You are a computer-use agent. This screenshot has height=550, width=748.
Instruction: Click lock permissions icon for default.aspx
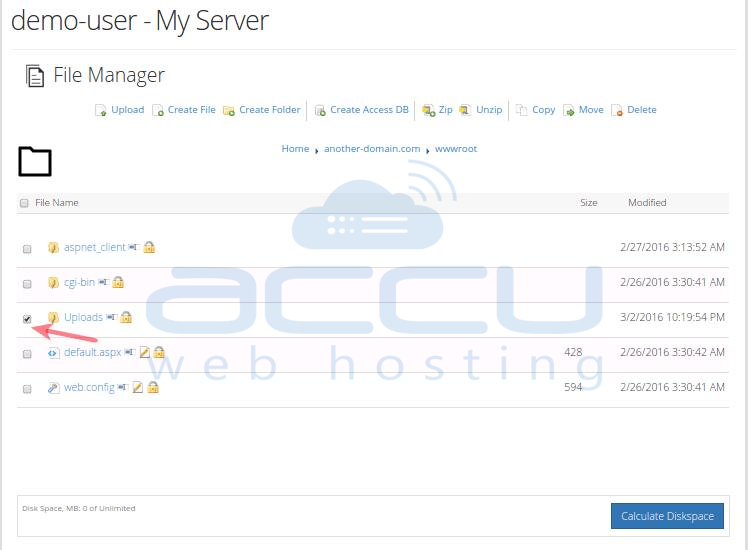point(159,352)
